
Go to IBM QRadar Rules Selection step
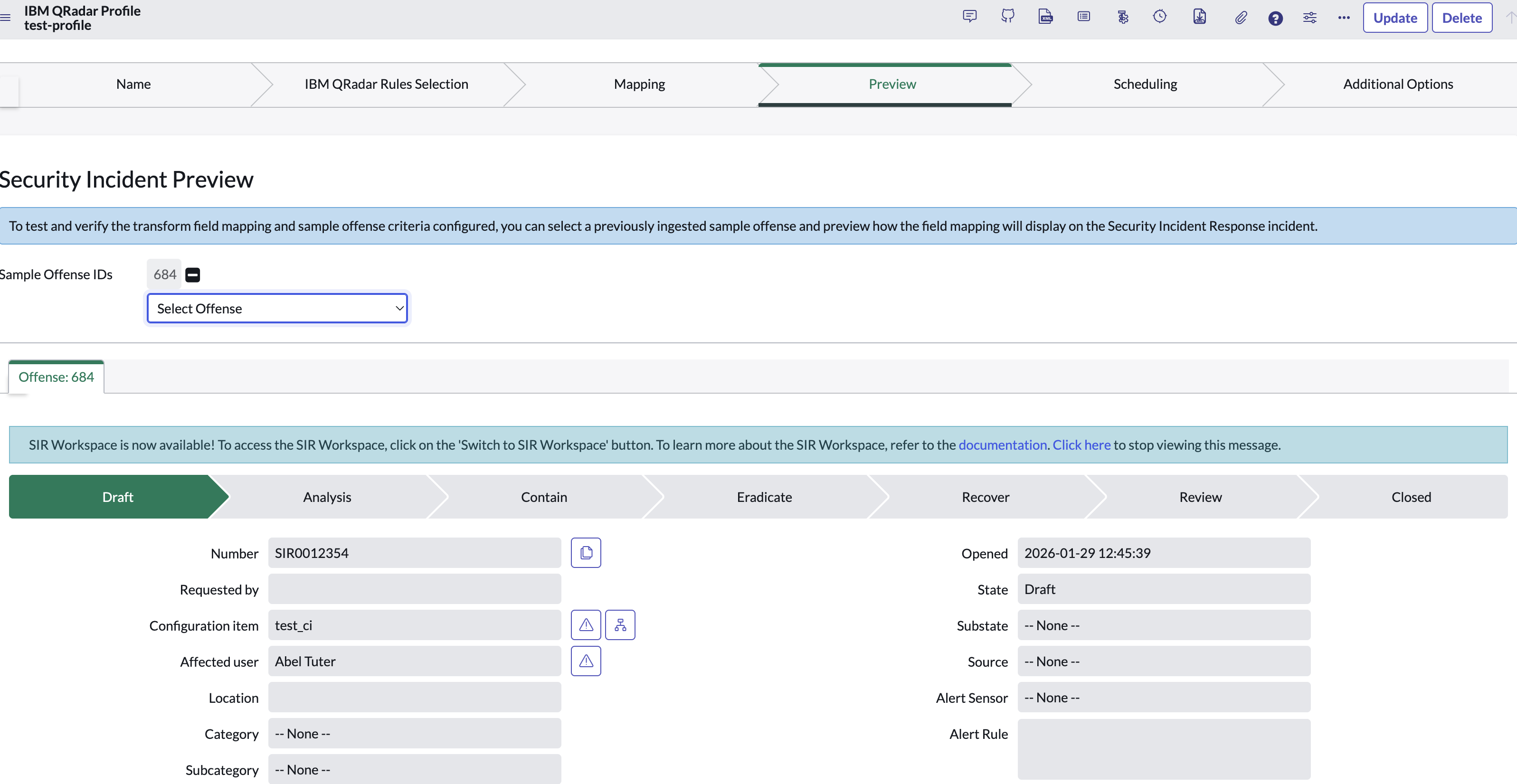point(386,84)
